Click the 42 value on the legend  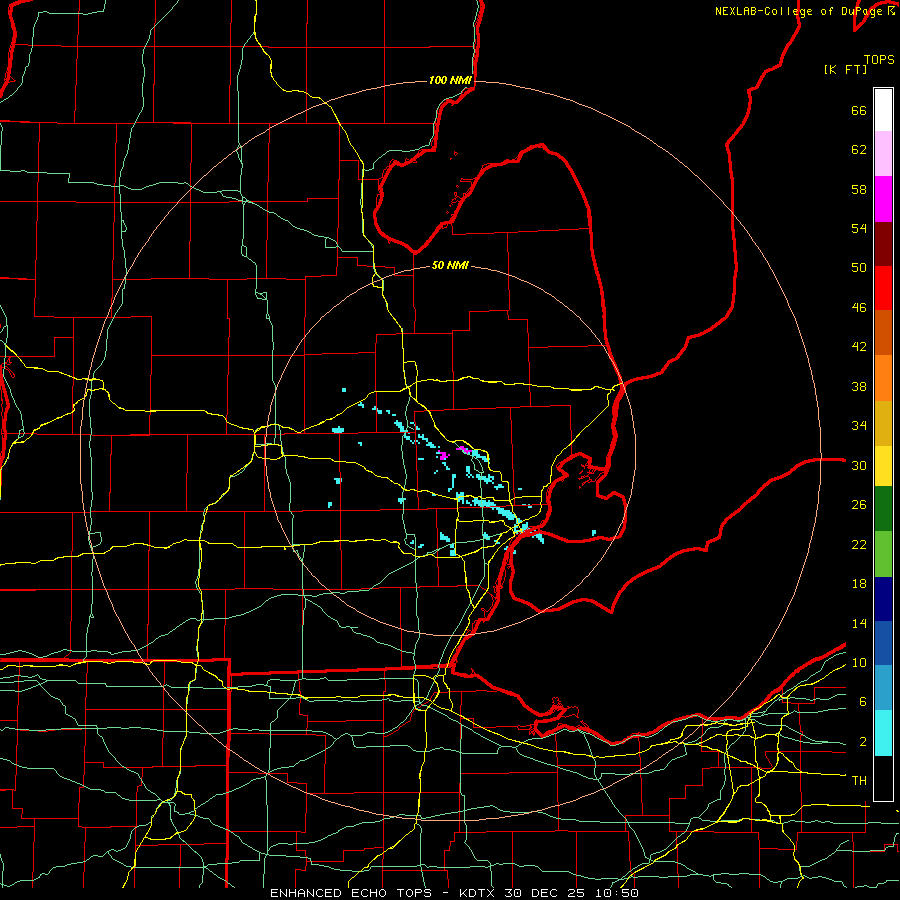click(x=859, y=347)
